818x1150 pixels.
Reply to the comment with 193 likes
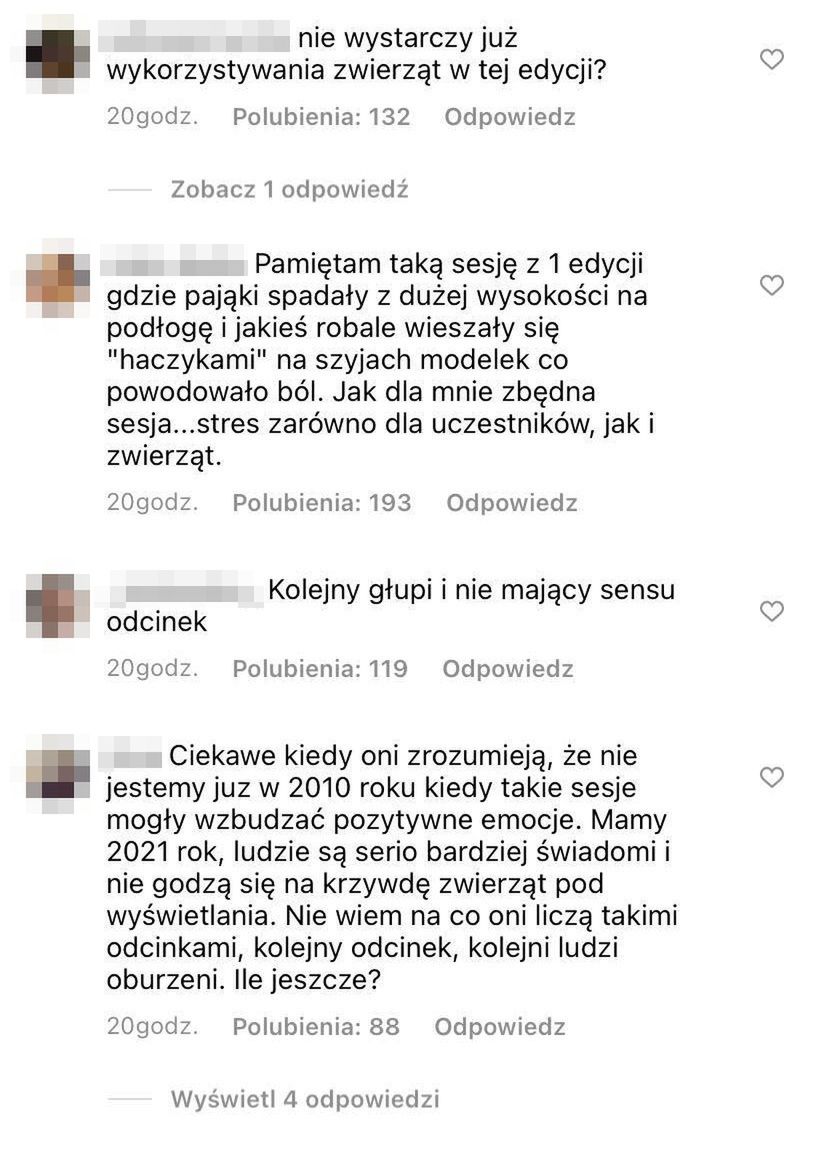512,502
